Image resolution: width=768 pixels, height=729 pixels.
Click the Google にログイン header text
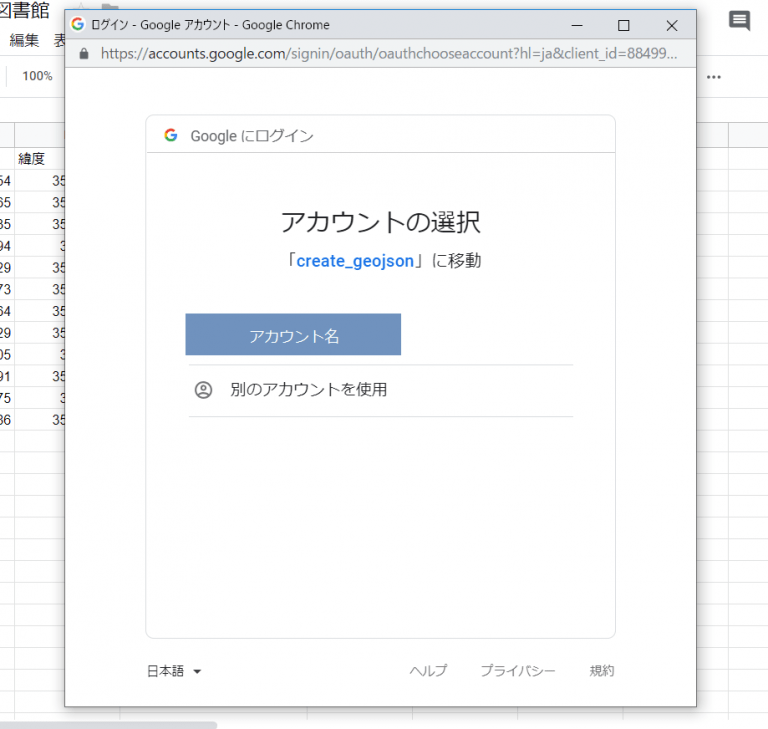pyautogui.click(x=252, y=136)
